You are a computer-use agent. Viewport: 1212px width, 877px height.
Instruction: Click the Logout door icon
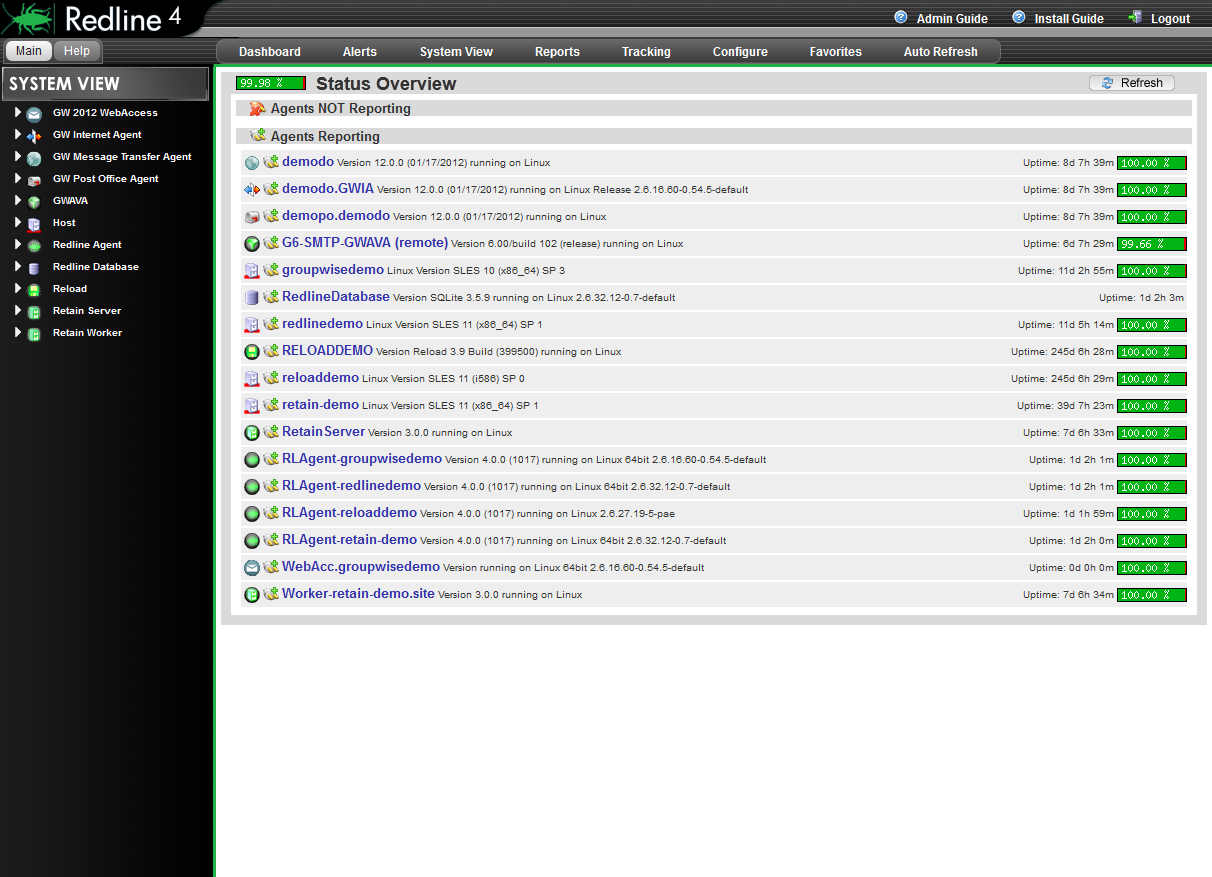point(1135,18)
